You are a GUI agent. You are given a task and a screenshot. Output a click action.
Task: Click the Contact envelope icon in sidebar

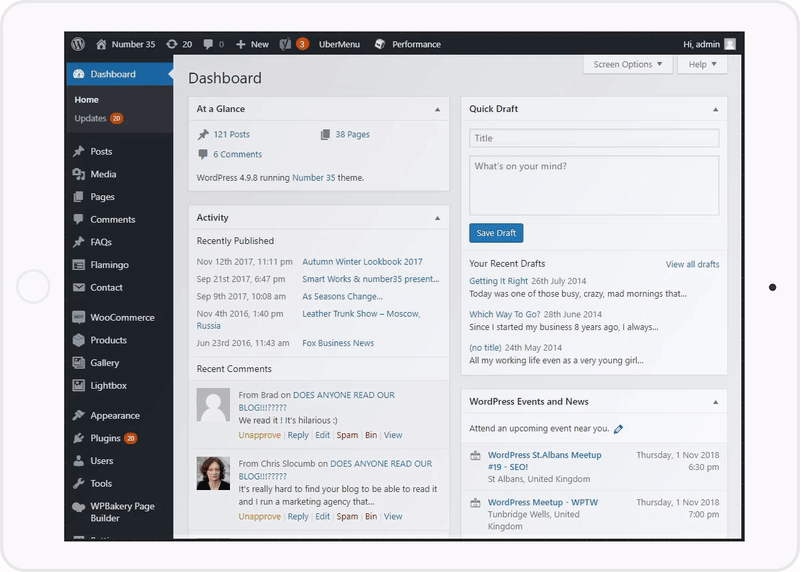tap(79, 287)
